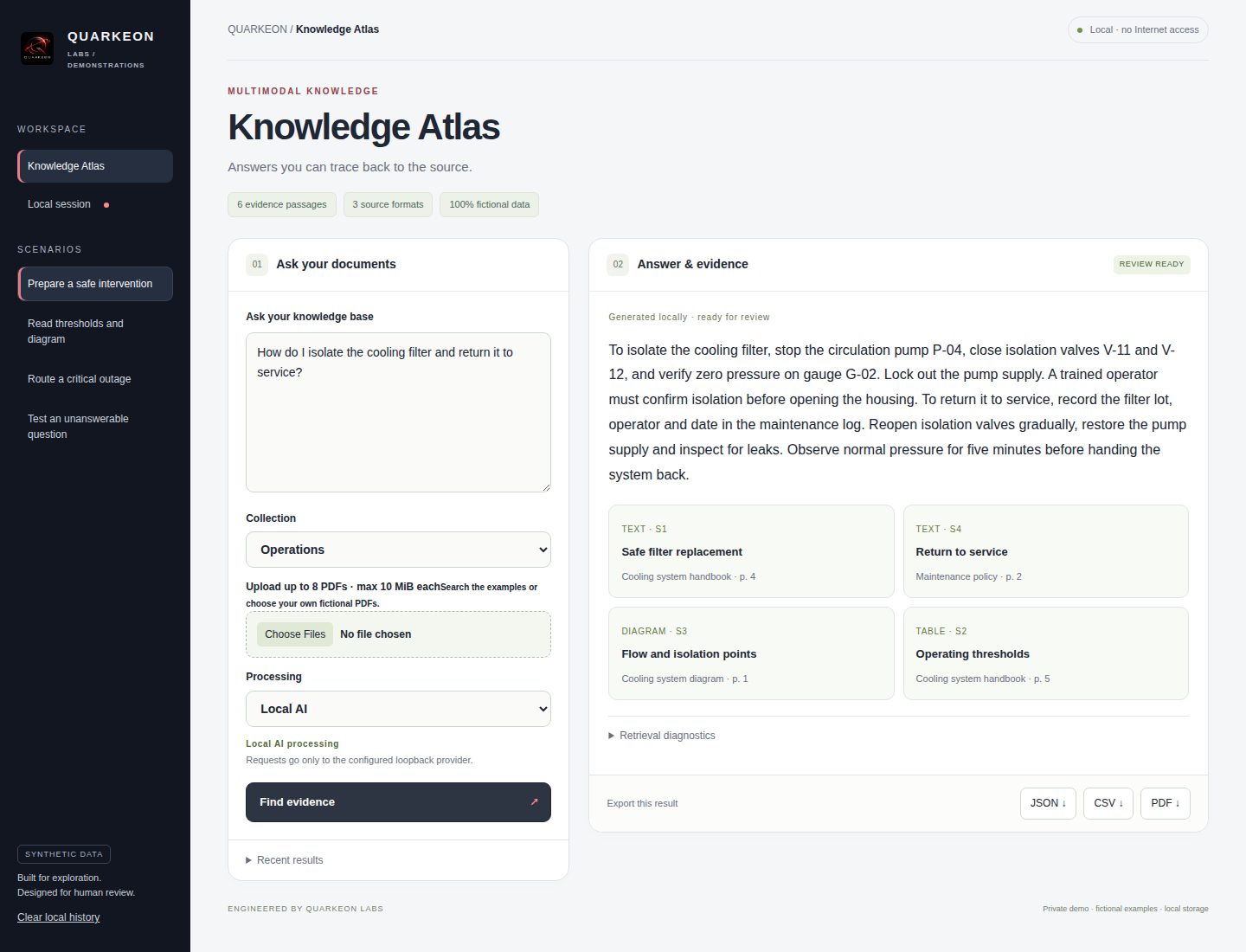
Task: Expand Recent results
Action: pos(285,860)
